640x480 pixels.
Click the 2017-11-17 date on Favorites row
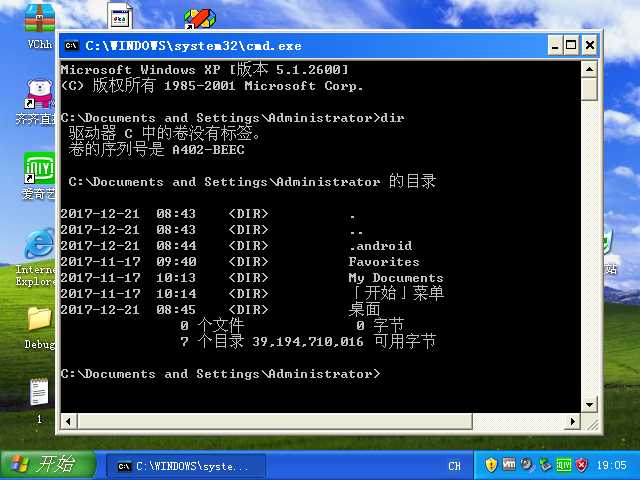coord(100,262)
